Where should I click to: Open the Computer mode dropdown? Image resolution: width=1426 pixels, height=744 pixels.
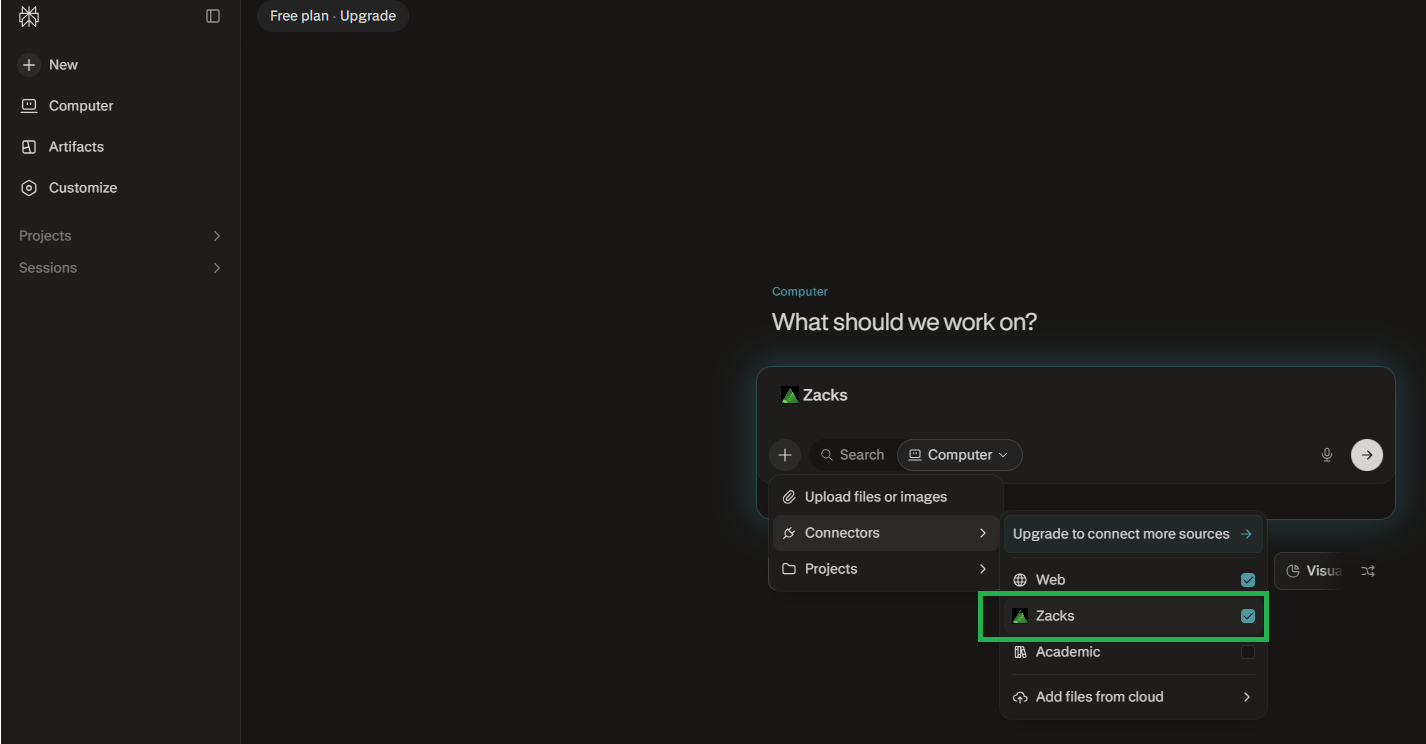click(960, 455)
